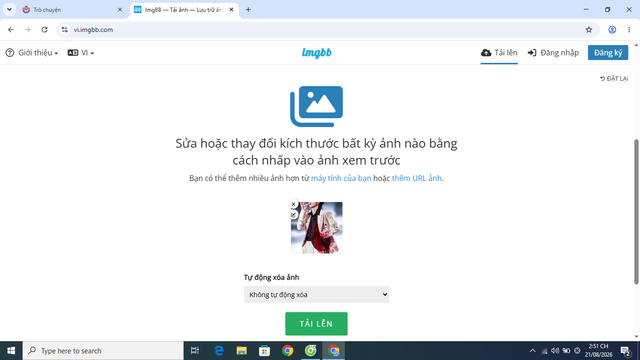The width and height of the screenshot is (640, 360).
Task: Select the Tải lên upload tab
Action: click(499, 53)
